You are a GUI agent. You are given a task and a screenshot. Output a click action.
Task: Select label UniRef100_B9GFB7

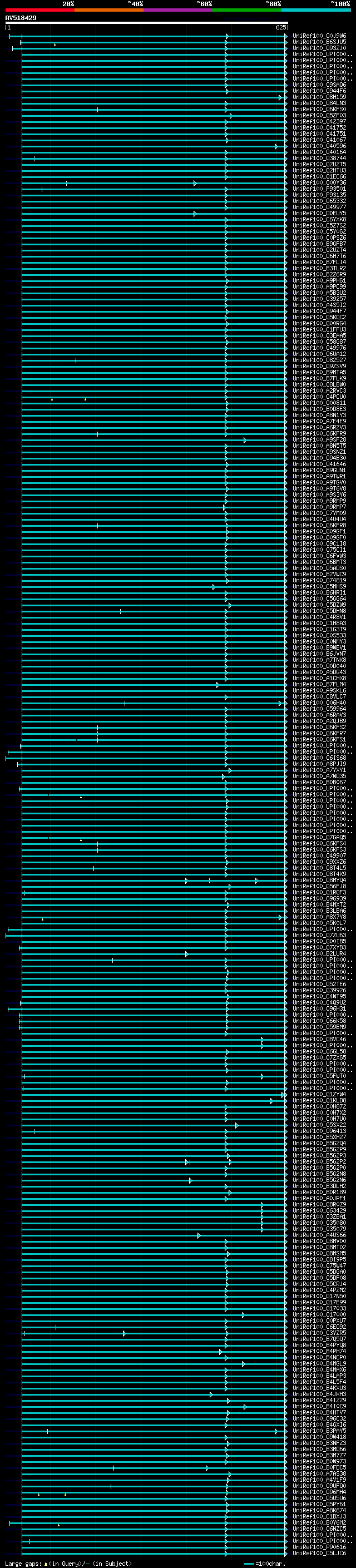(319, 244)
